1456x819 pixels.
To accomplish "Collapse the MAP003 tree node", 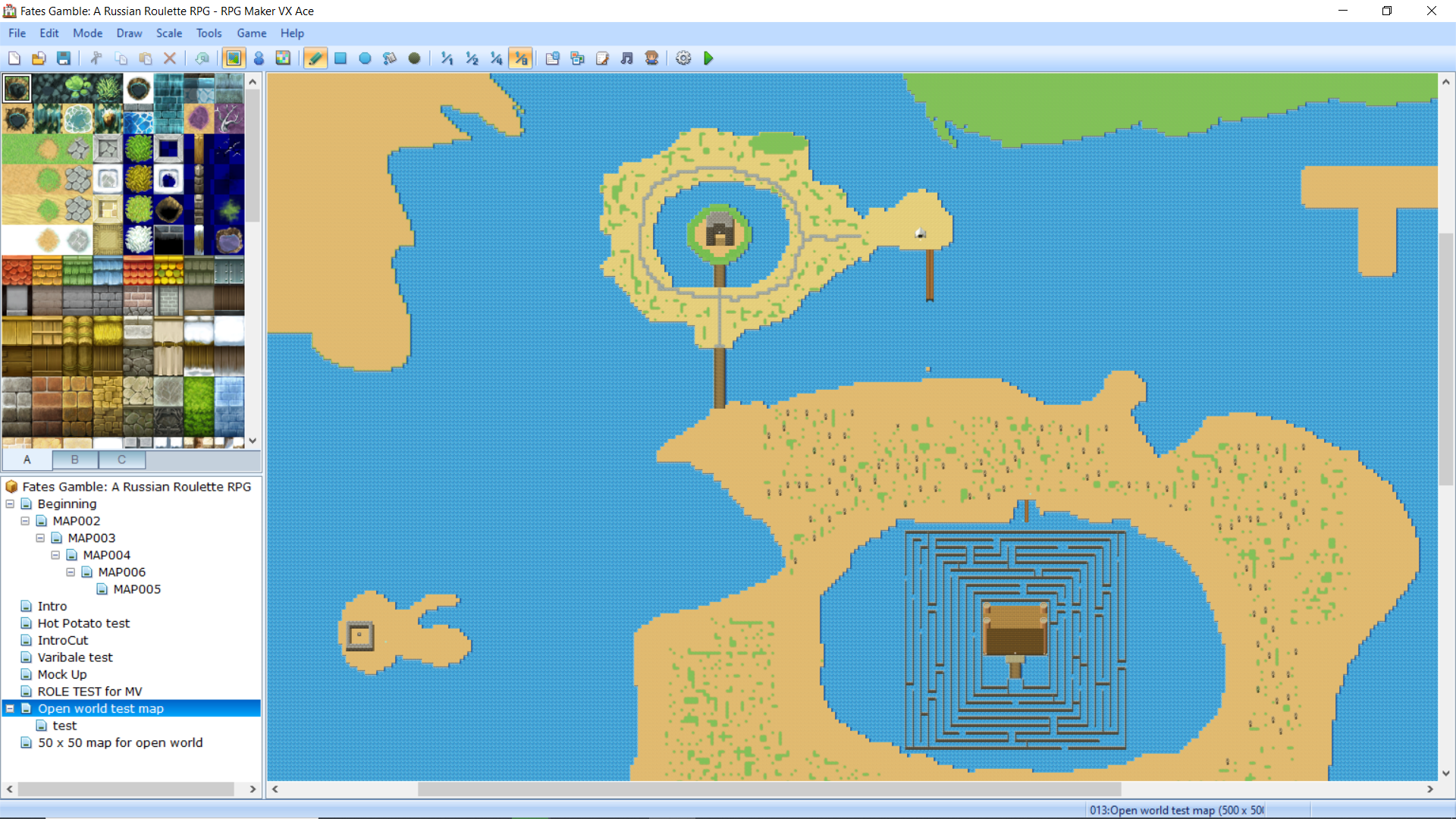I will pyautogui.click(x=40, y=538).
